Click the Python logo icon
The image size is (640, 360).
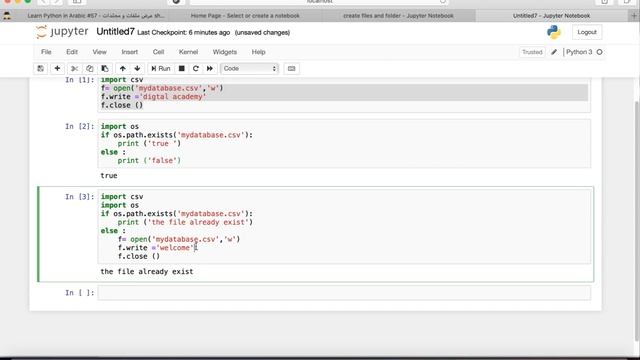(x=554, y=32)
